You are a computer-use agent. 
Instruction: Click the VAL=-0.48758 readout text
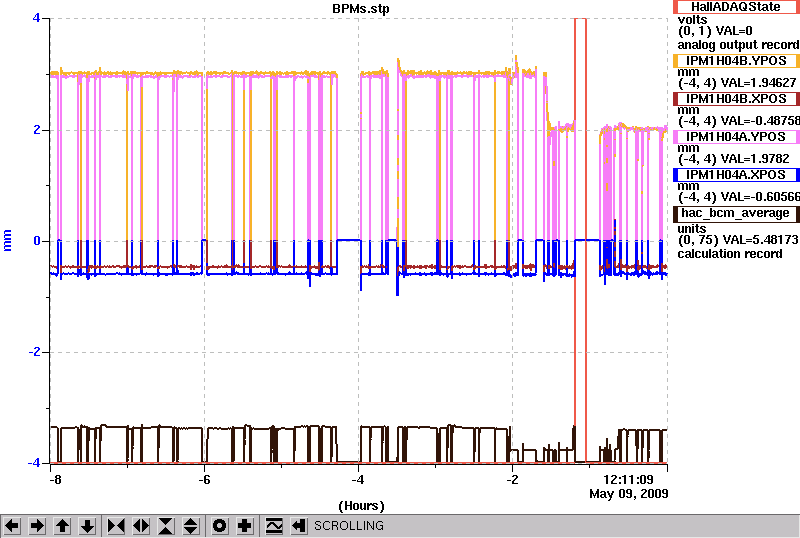tap(760, 121)
